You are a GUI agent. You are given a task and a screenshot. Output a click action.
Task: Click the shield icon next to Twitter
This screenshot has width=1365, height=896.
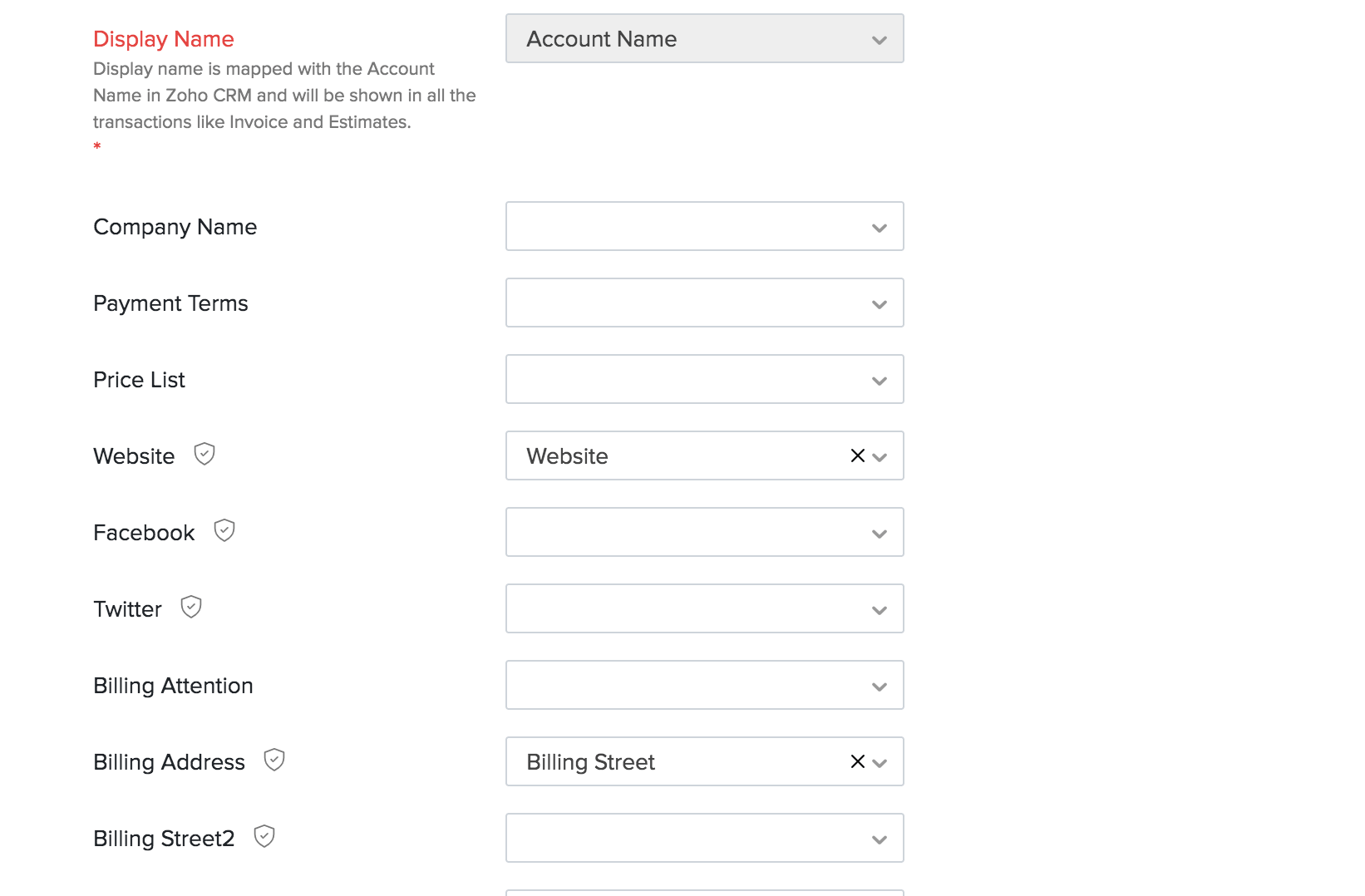point(191,607)
